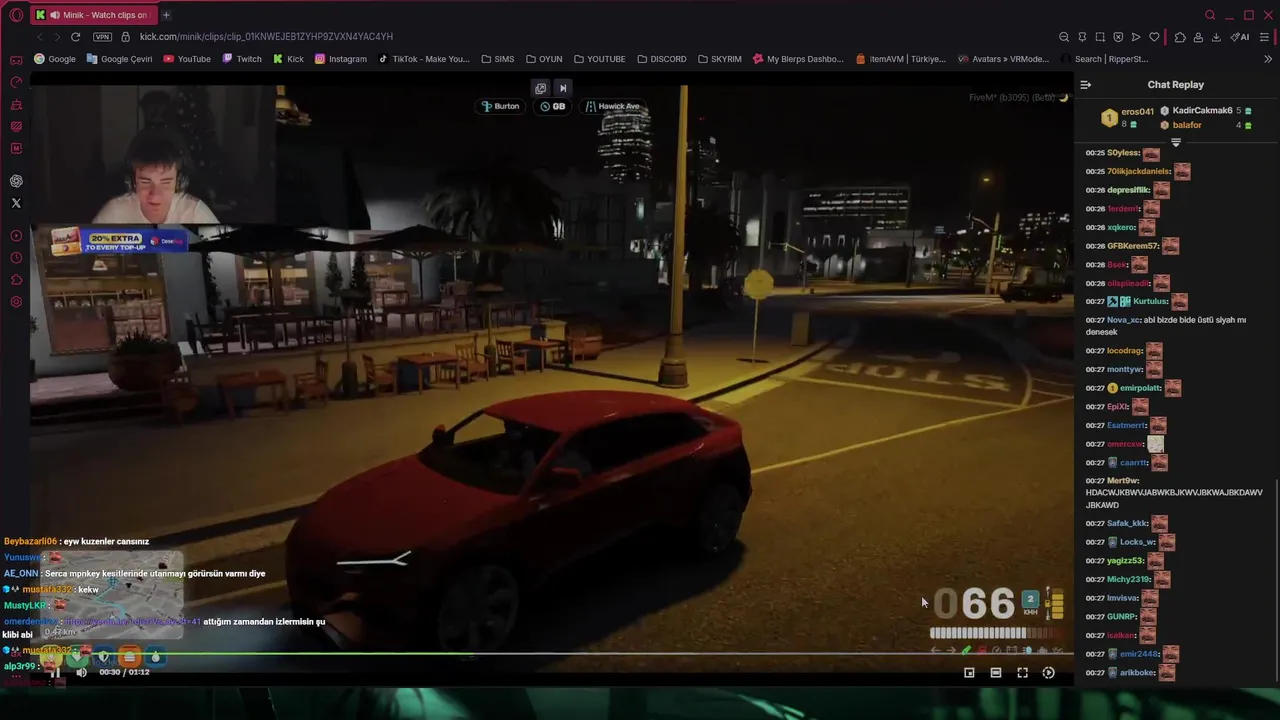
Task: Click the Nova_xc chat username
Action: (1124, 320)
